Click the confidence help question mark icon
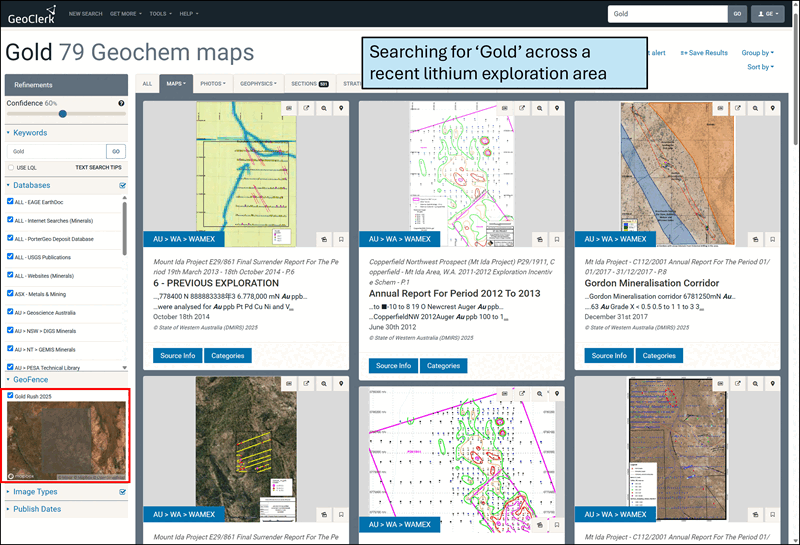This screenshot has width=800, height=545. pyautogui.click(x=121, y=103)
